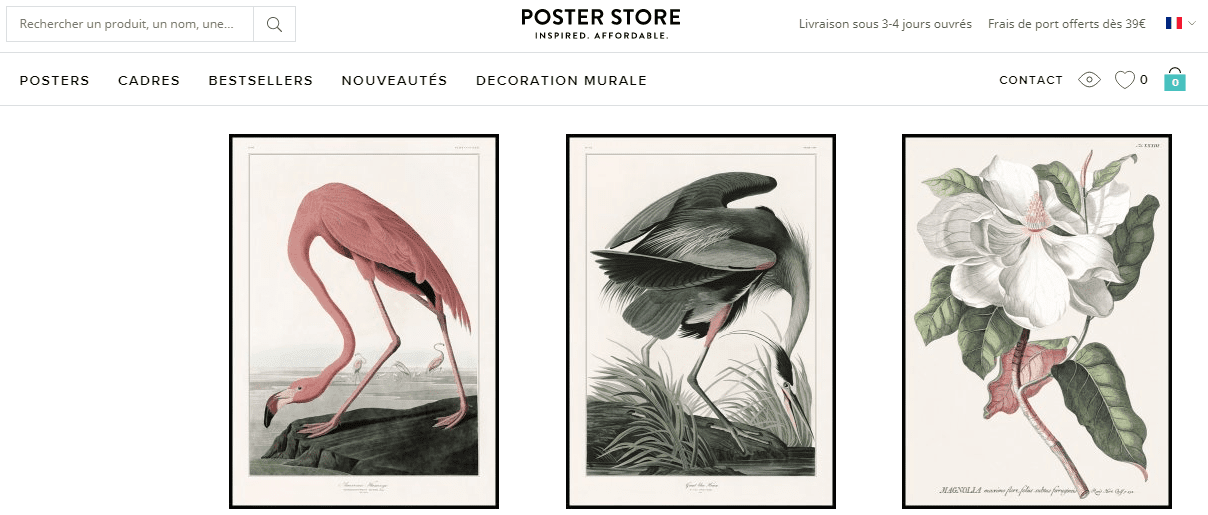Click the Poster Store logo

[600, 24]
